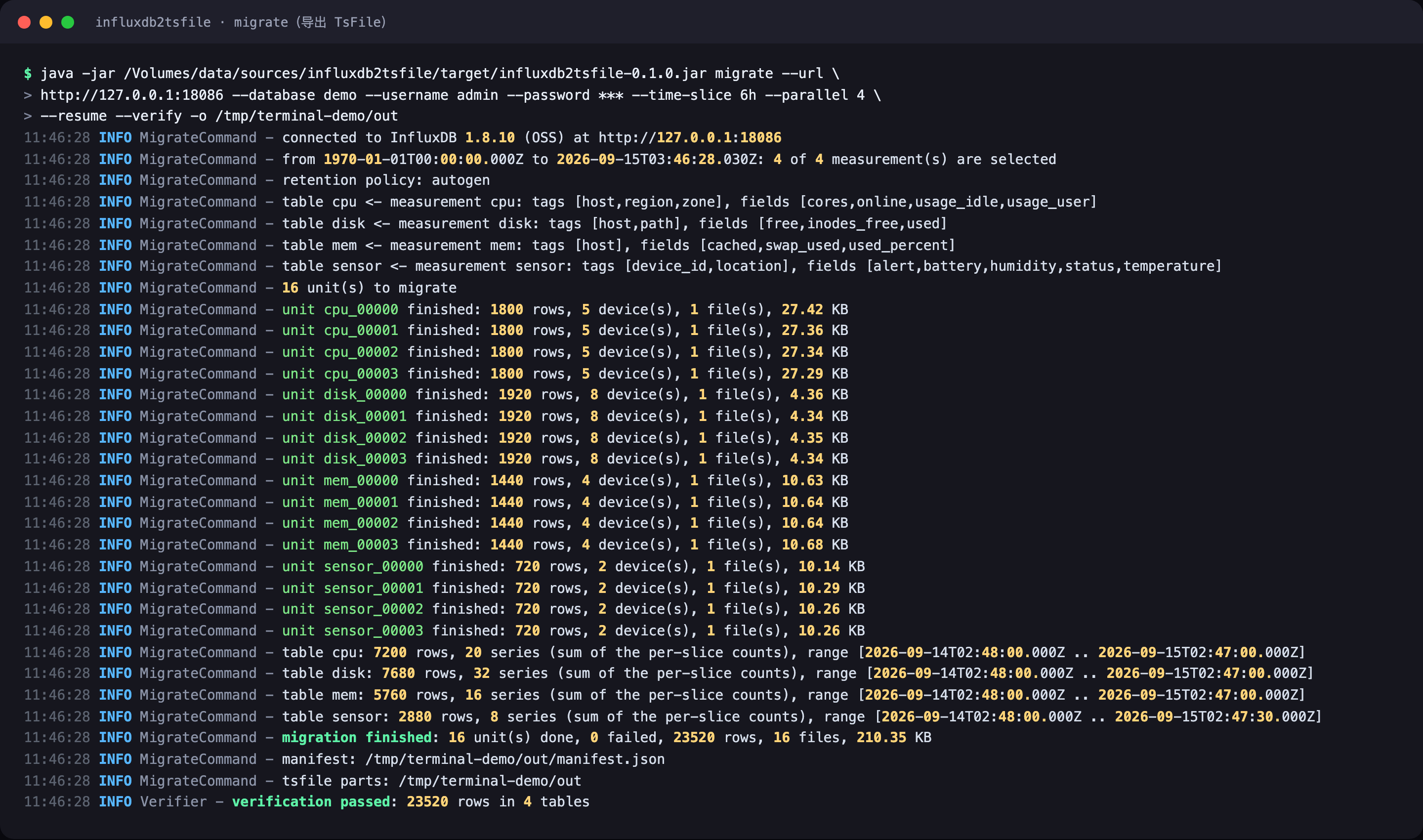Click the '5760' rows value of table mem
Image resolution: width=1423 pixels, height=840 pixels.
point(390,695)
